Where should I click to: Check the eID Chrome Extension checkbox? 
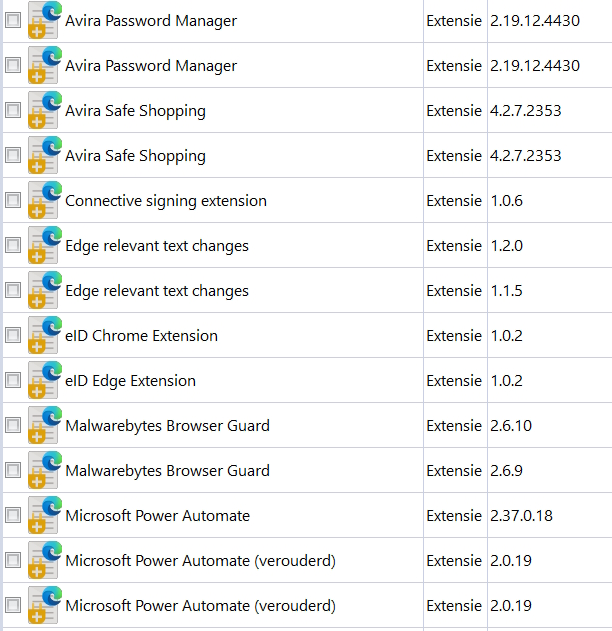(x=13, y=336)
